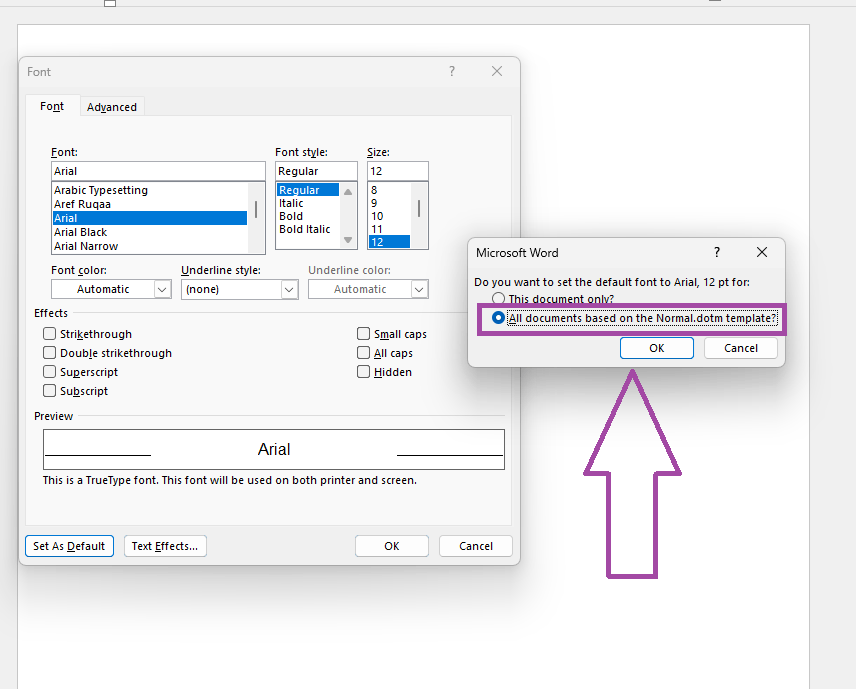Switch to the Advanced tab
Viewport: 856px width, 689px height.
click(x=112, y=107)
